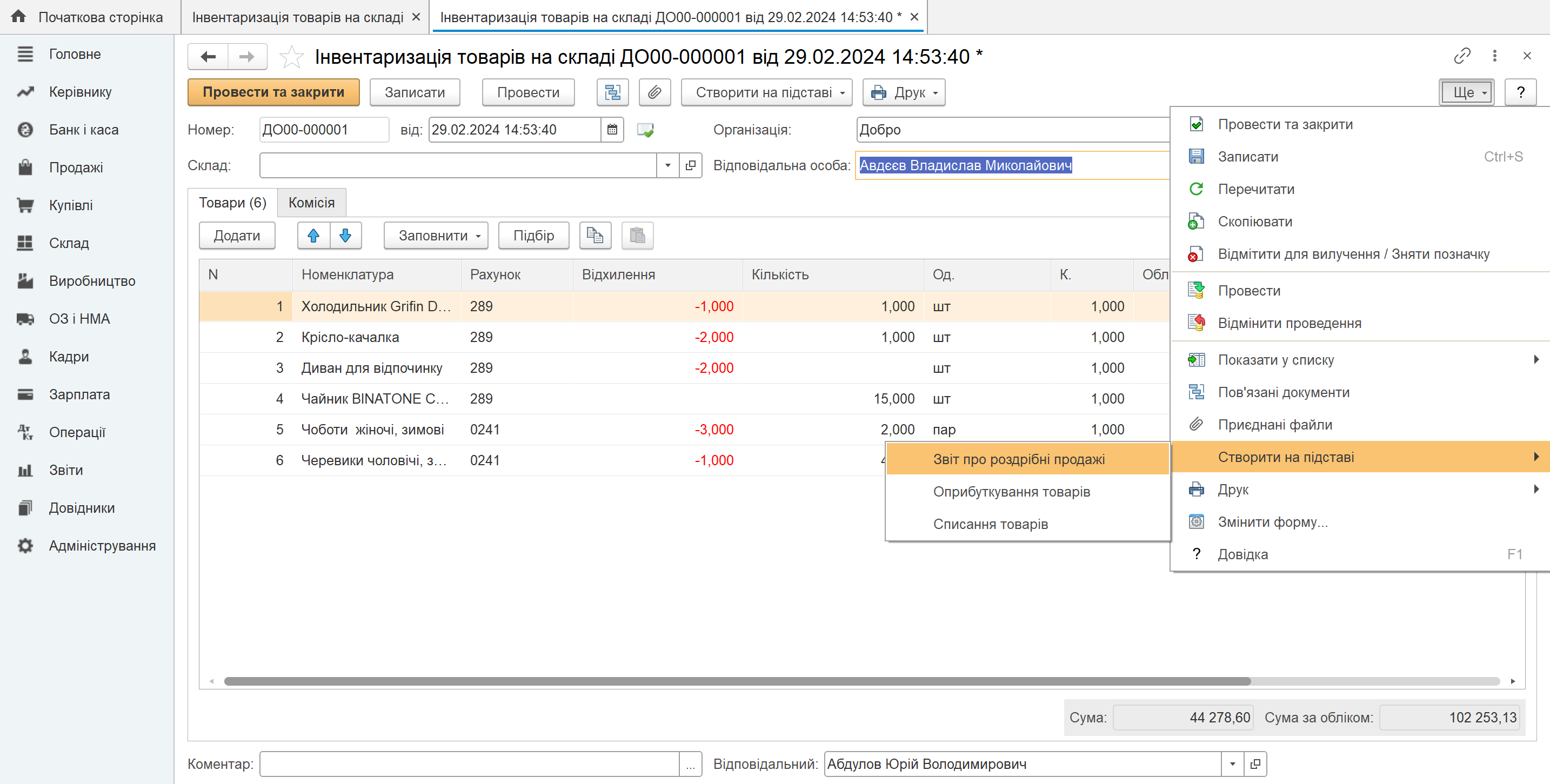1550x784 pixels.
Task: Open Кадри section in sidebar
Action: (69, 357)
